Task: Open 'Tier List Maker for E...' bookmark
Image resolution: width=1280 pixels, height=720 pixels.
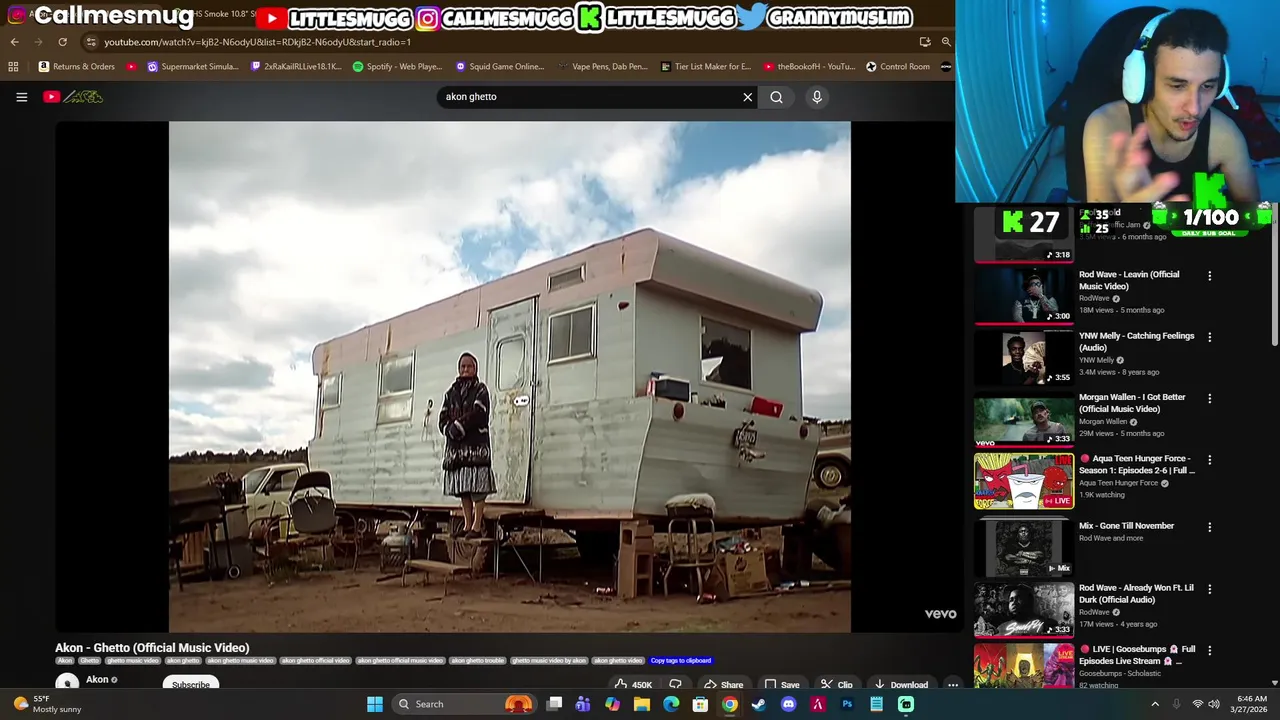Action: coord(706,67)
